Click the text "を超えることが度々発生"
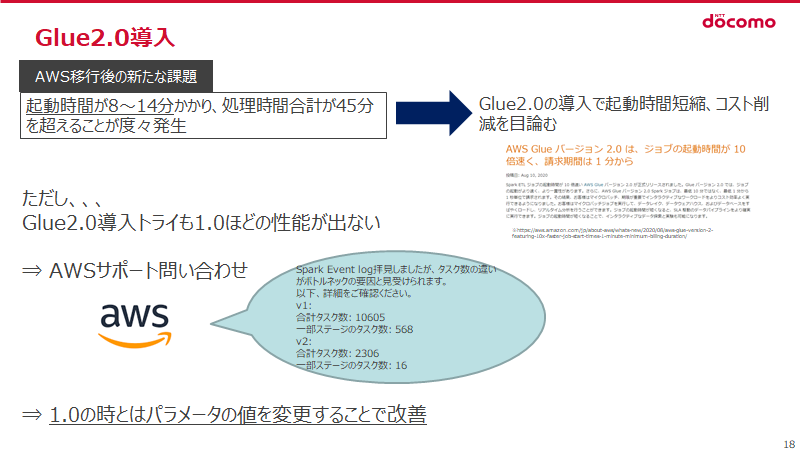 click(106, 126)
